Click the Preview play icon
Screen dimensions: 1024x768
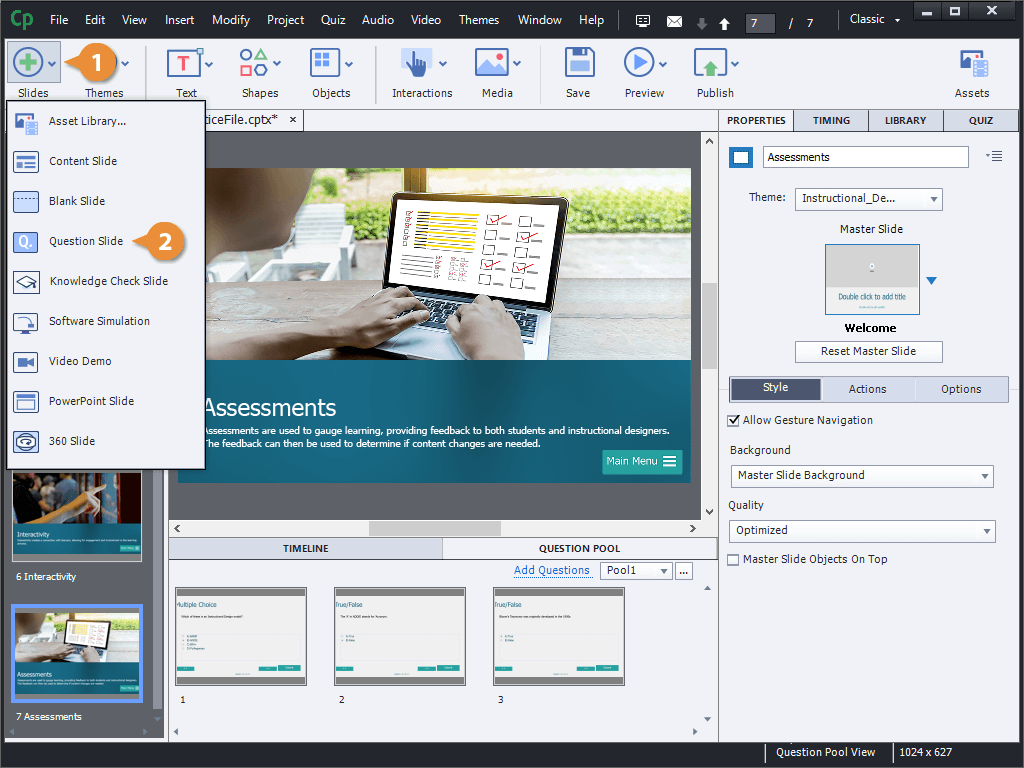click(639, 64)
